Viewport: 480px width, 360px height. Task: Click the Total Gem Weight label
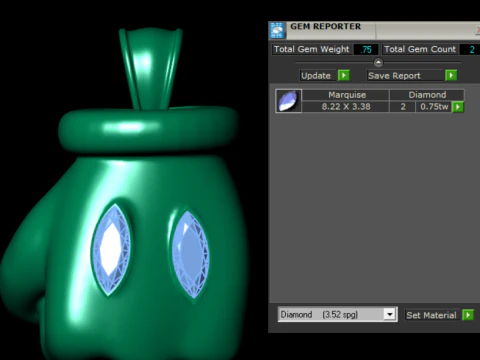point(312,49)
